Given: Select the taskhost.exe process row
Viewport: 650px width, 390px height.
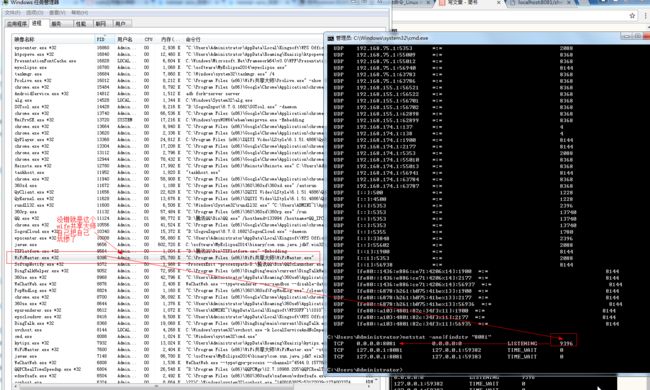Looking at the screenshot, I should pos(167,172).
